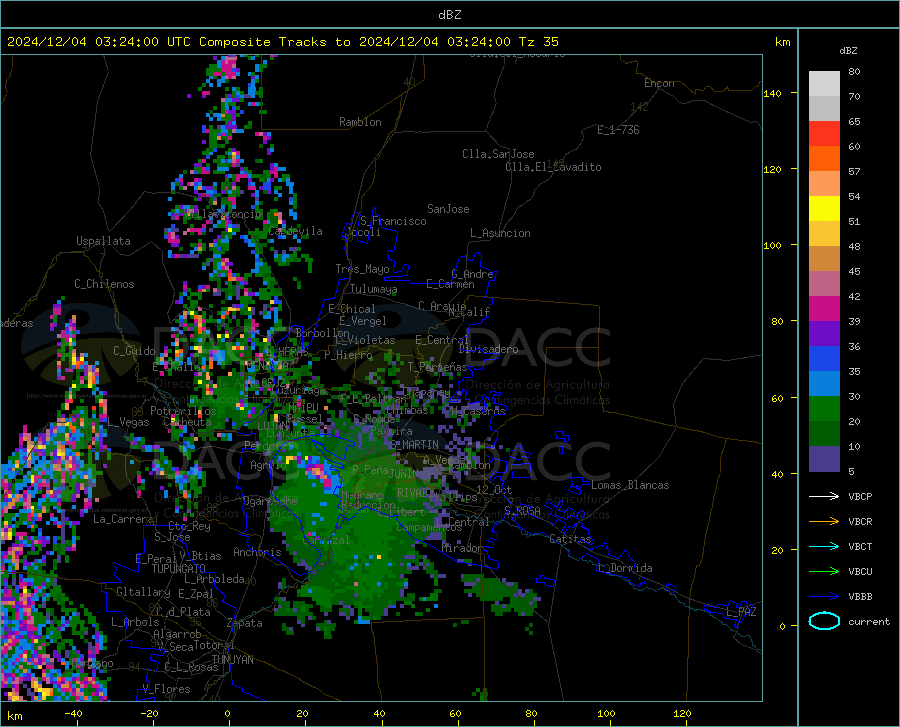The image size is (900, 727).
Task: Click the dBZ title at the top center
Action: pos(449,15)
